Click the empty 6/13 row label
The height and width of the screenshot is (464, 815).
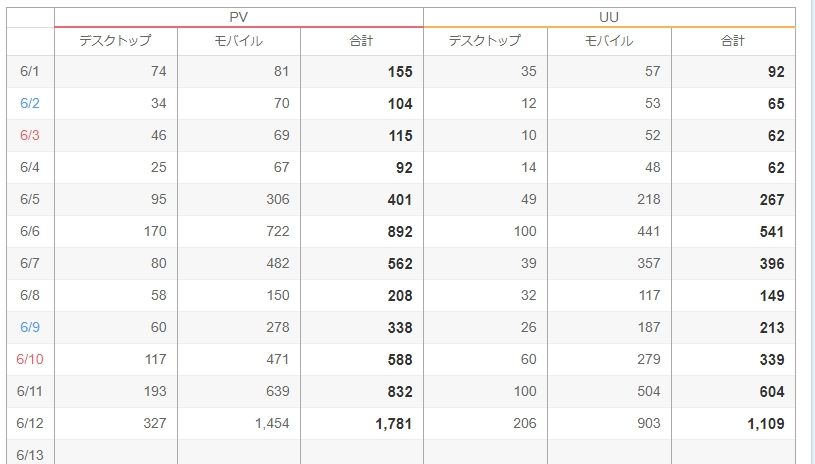pos(30,455)
